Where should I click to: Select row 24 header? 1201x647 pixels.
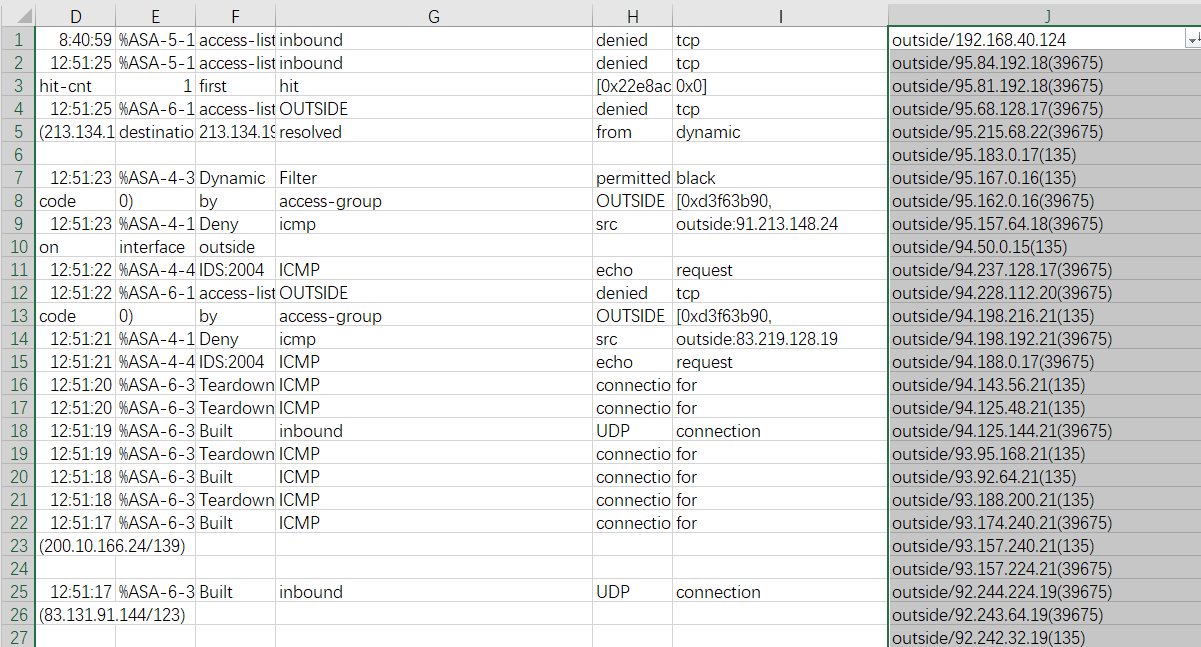pos(17,569)
